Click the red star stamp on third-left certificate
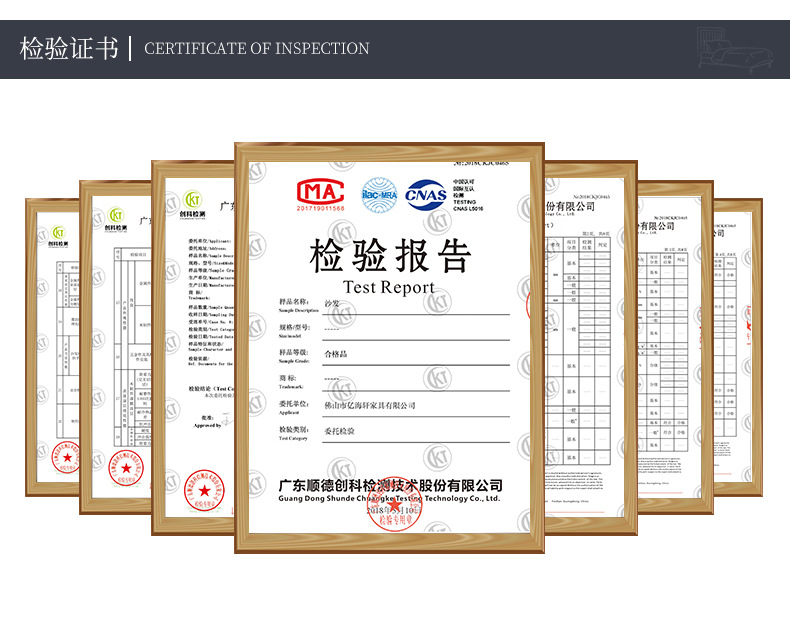790x620 pixels. (204, 490)
